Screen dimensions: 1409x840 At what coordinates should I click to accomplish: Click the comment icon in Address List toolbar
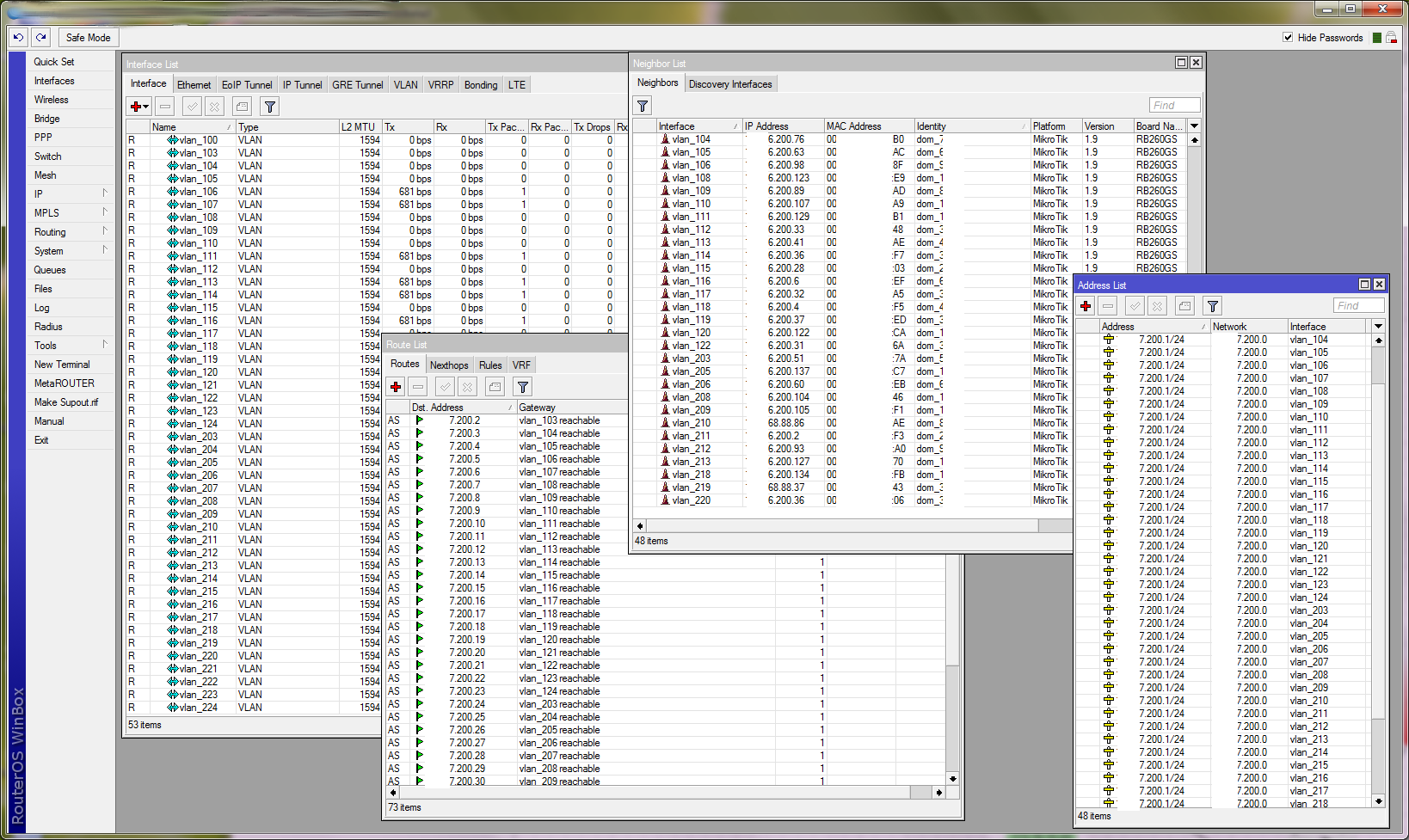coord(1184,306)
